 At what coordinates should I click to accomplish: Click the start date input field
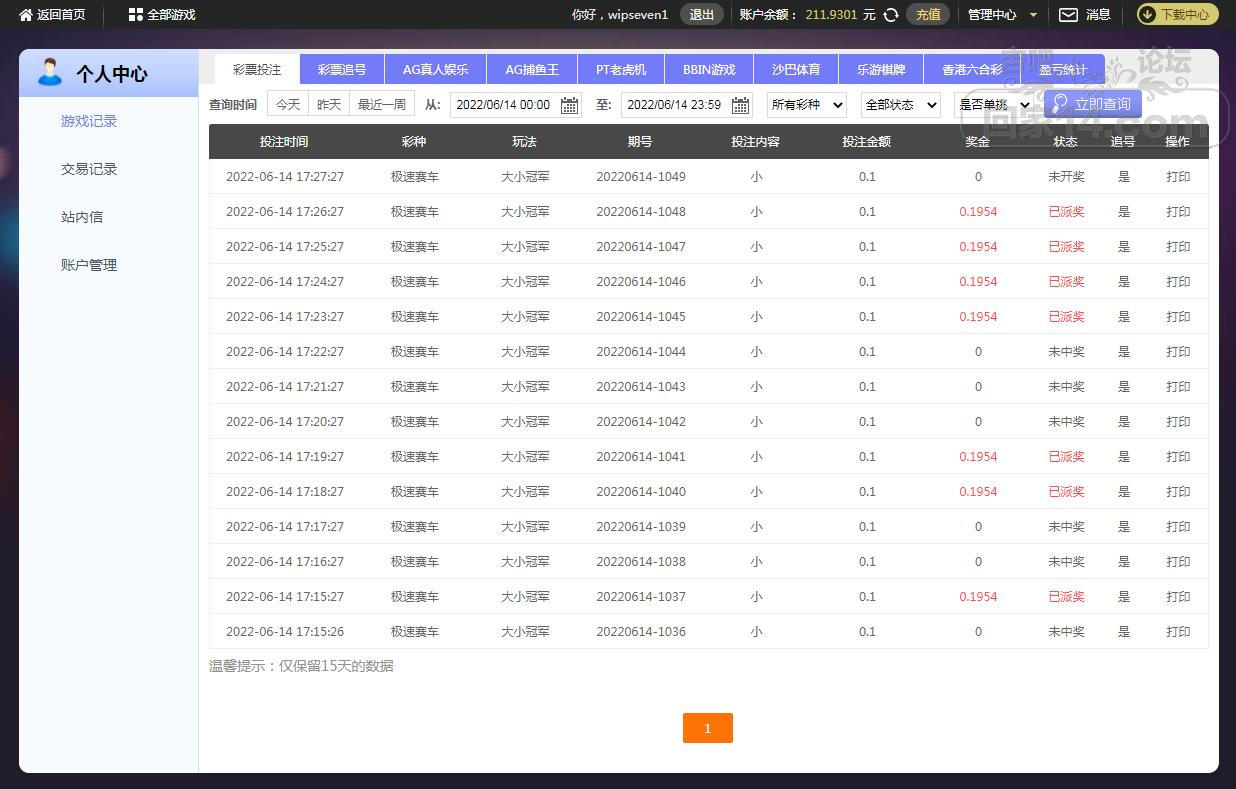(504, 105)
